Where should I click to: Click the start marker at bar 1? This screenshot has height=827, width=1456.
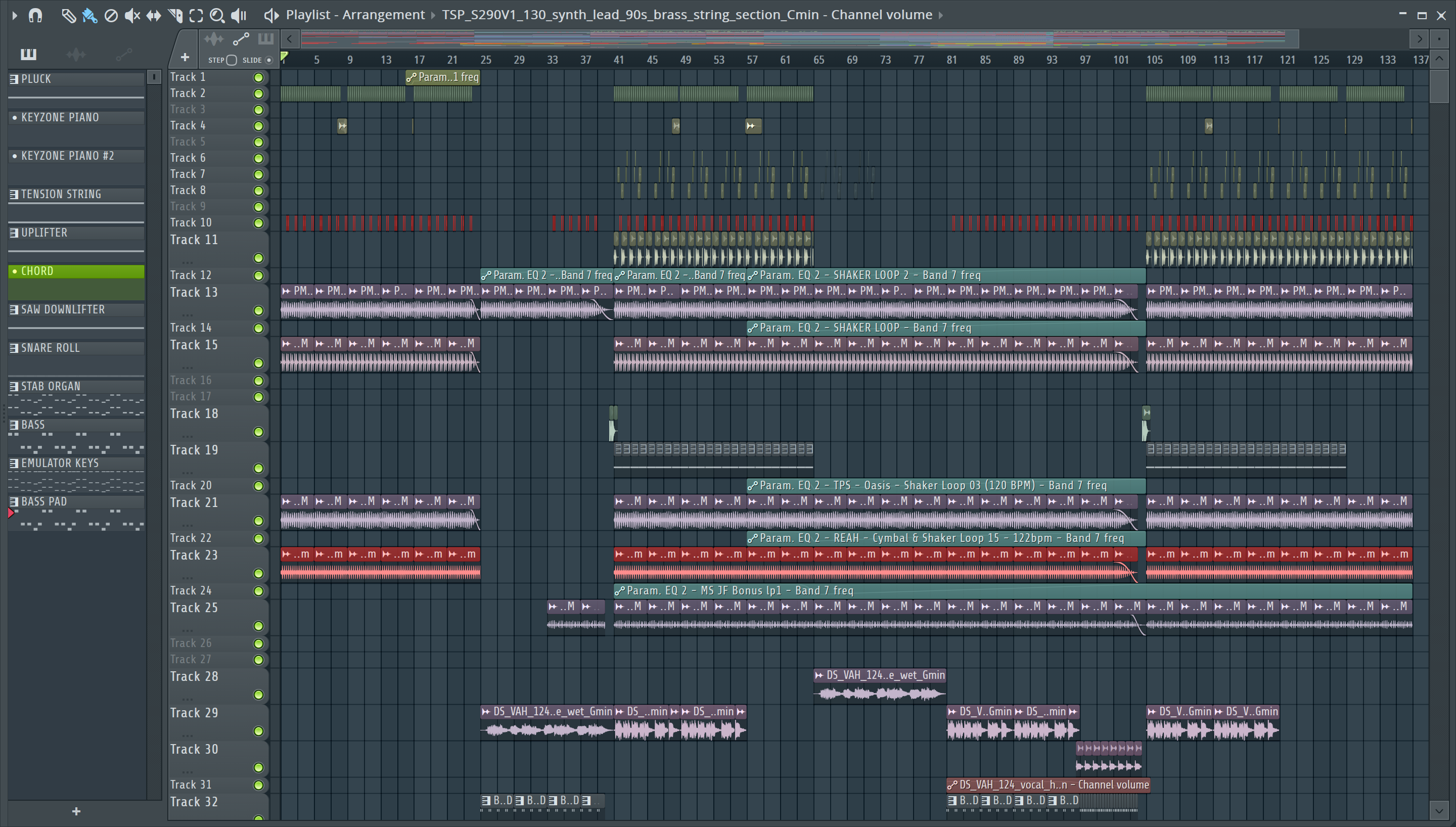click(x=284, y=56)
